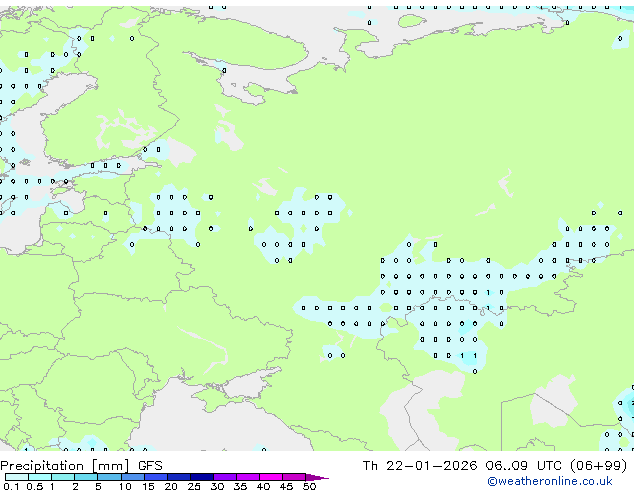Click the '40' legend scale label
This screenshot has width=634, height=490.
pos(263,486)
